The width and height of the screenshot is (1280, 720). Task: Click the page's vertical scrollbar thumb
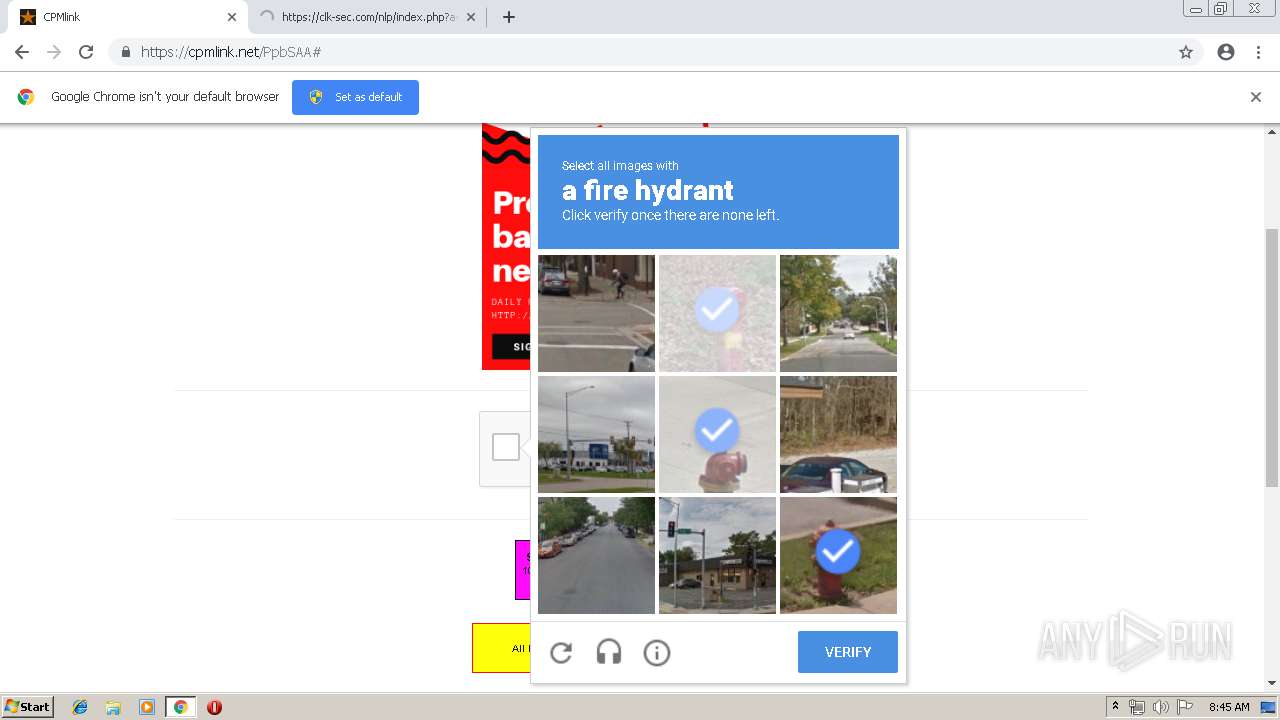point(1272,357)
